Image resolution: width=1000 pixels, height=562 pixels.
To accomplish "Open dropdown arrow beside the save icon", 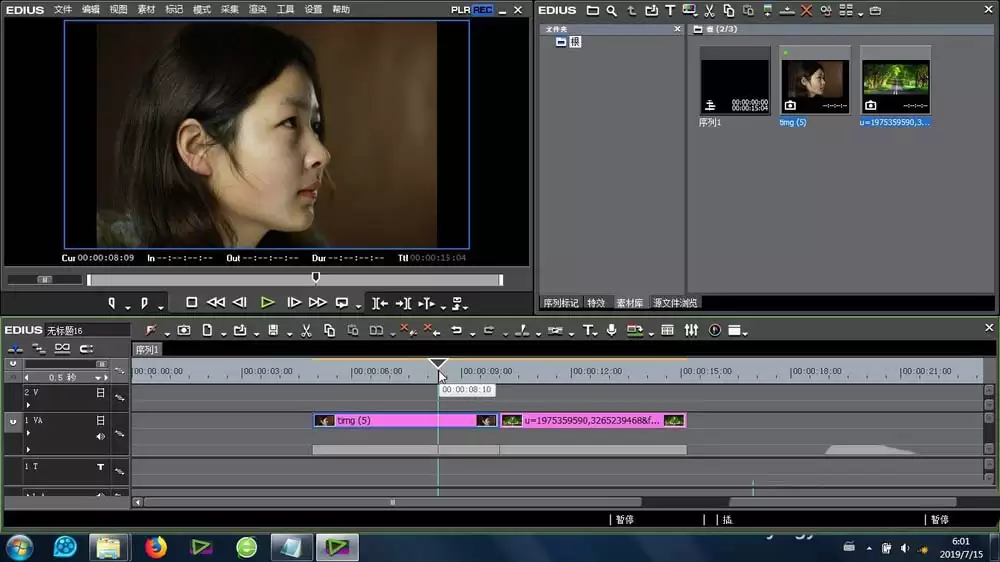I will coord(289,334).
